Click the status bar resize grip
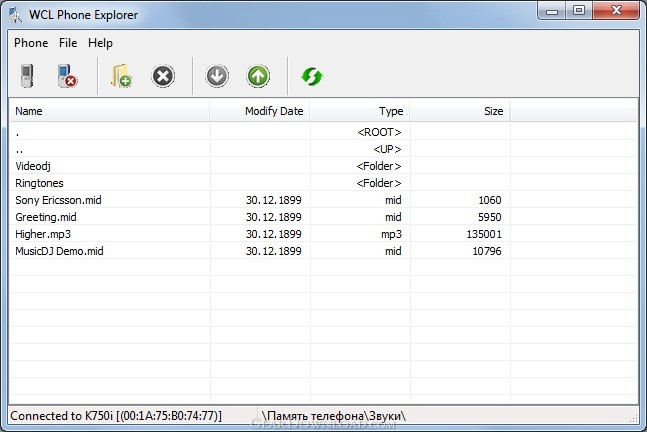 [x=633, y=418]
